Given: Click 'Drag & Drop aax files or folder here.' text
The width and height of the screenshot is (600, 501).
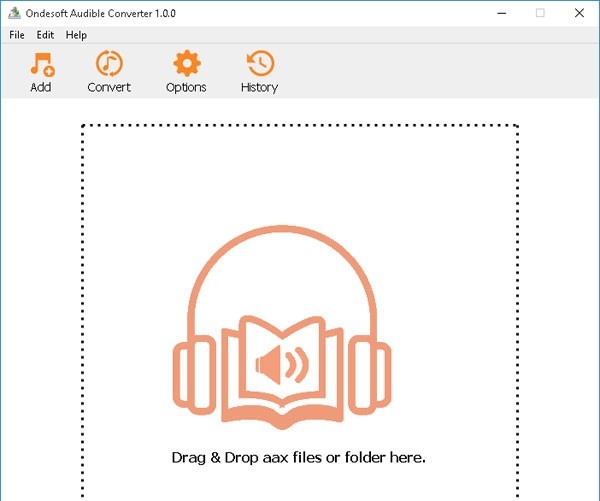Looking at the screenshot, I should point(298,457).
